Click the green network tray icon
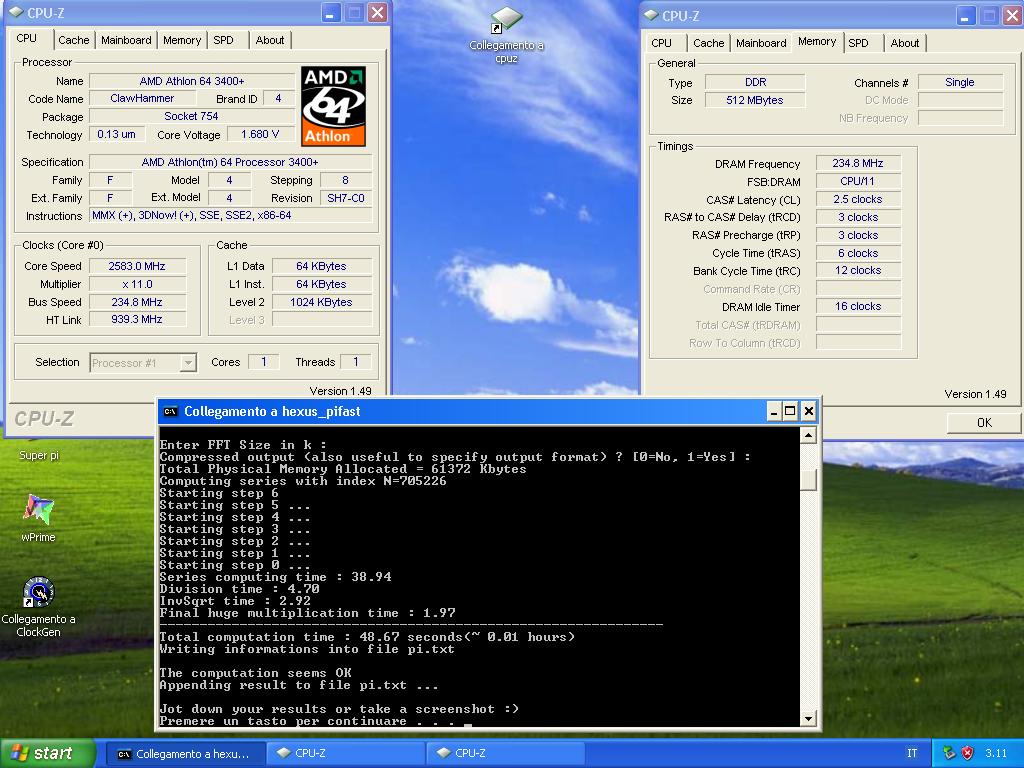 (949, 753)
